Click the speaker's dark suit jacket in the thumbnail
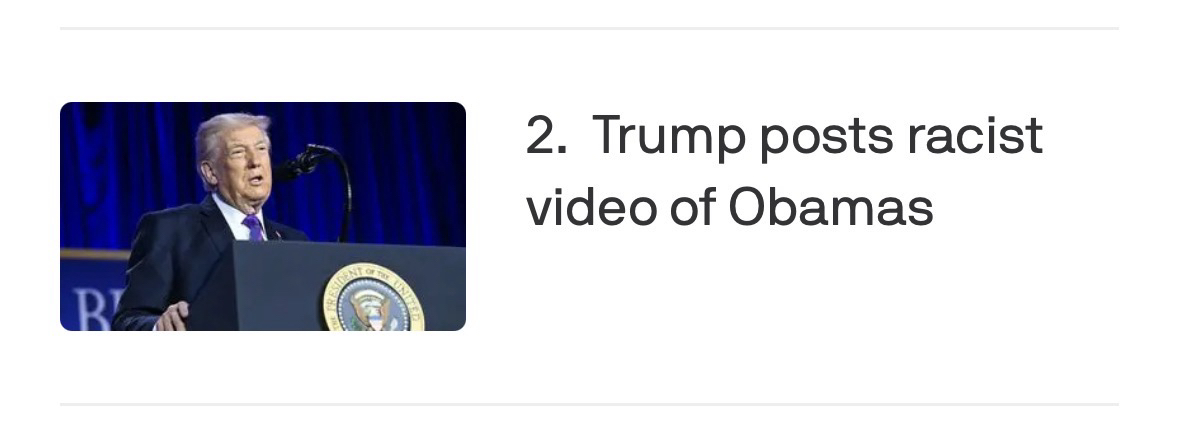This screenshot has width=1179, height=428. (173, 263)
